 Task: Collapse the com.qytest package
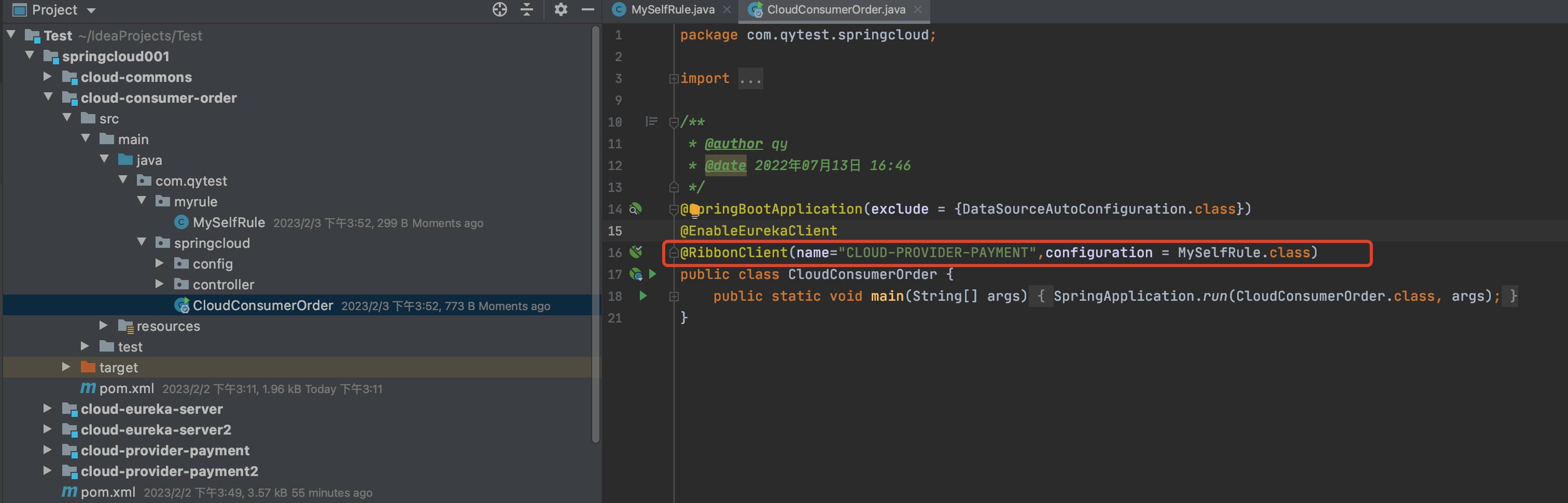tap(123, 179)
